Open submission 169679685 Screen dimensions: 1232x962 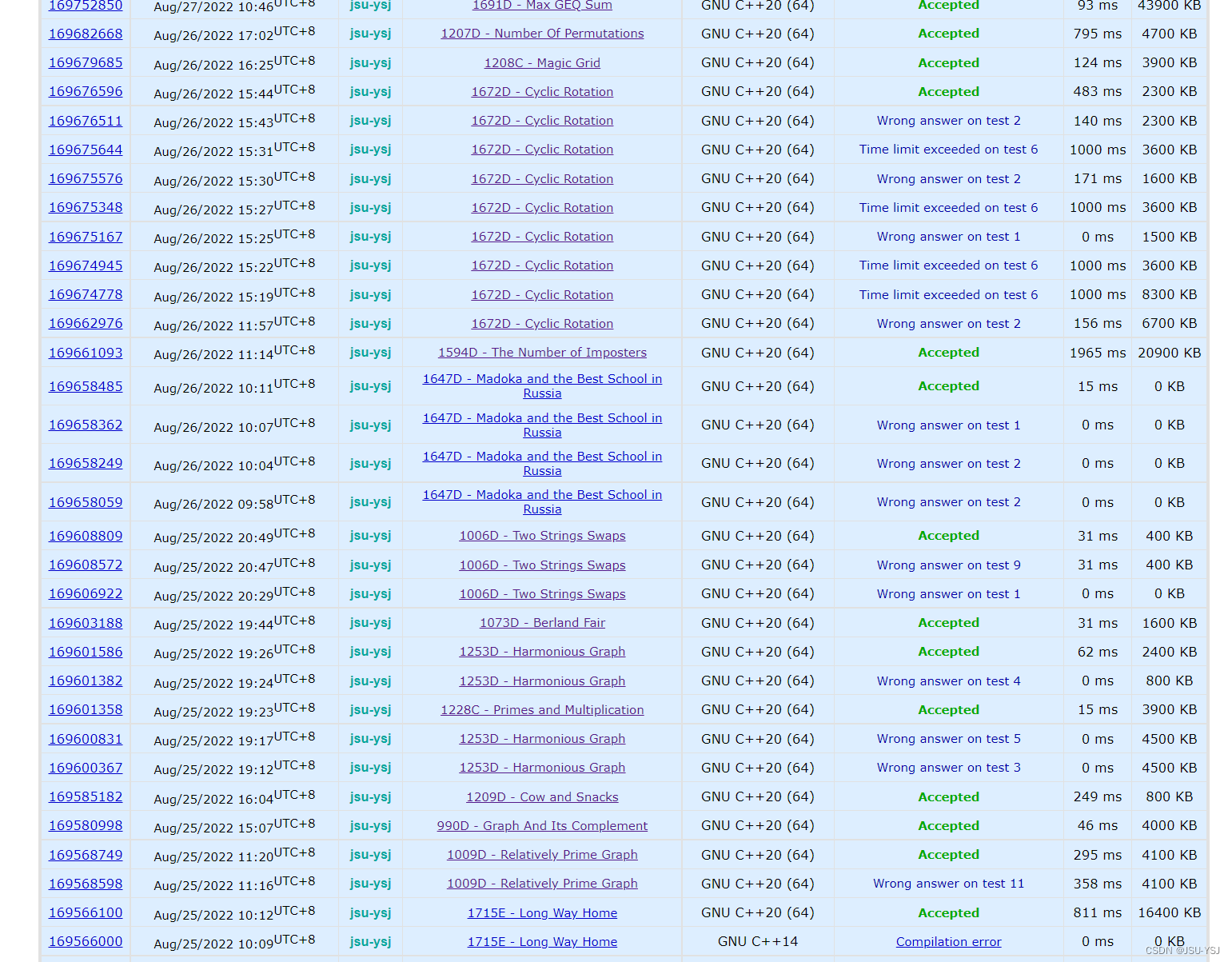click(86, 62)
